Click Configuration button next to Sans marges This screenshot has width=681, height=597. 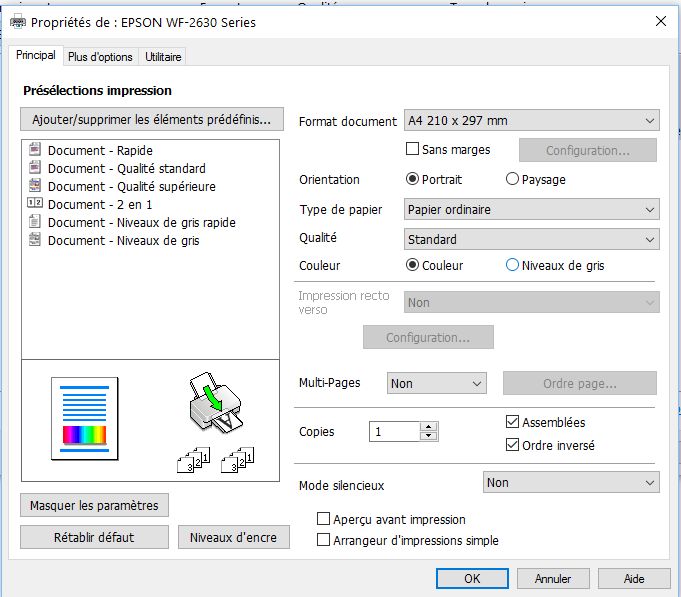coord(588,150)
